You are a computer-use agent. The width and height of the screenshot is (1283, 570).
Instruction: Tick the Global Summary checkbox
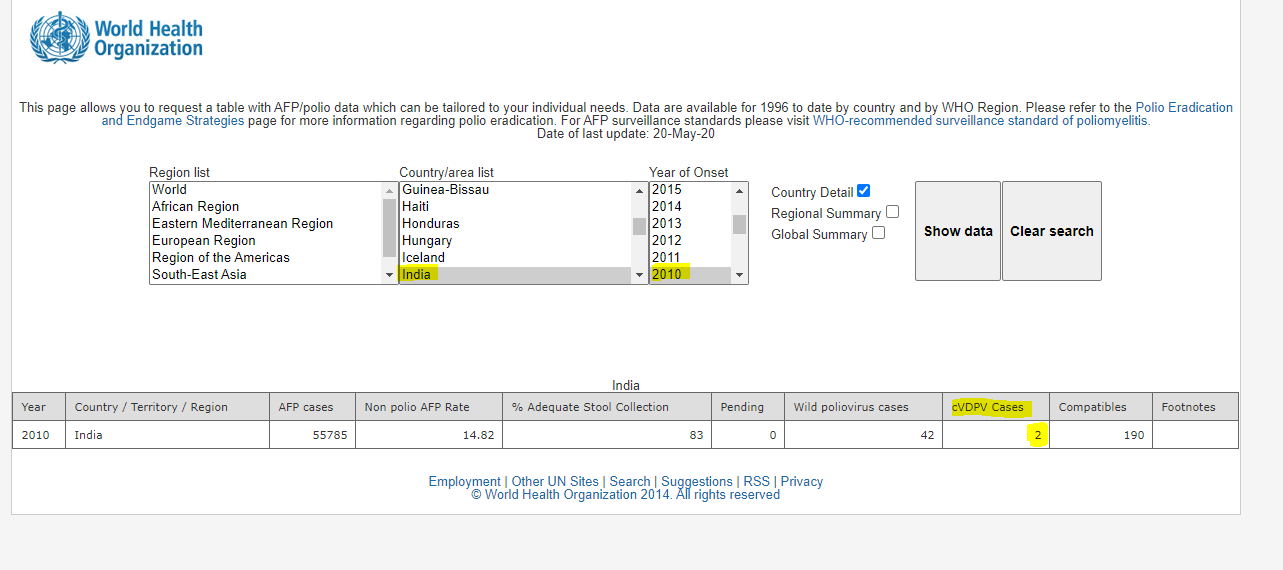point(878,233)
